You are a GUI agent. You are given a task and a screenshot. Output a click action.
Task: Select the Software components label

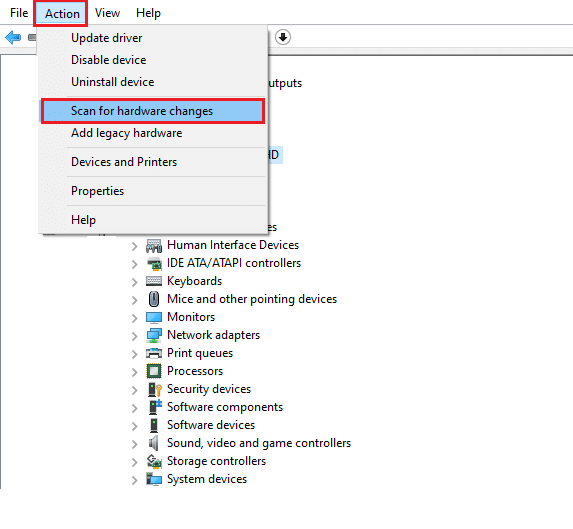point(225,407)
